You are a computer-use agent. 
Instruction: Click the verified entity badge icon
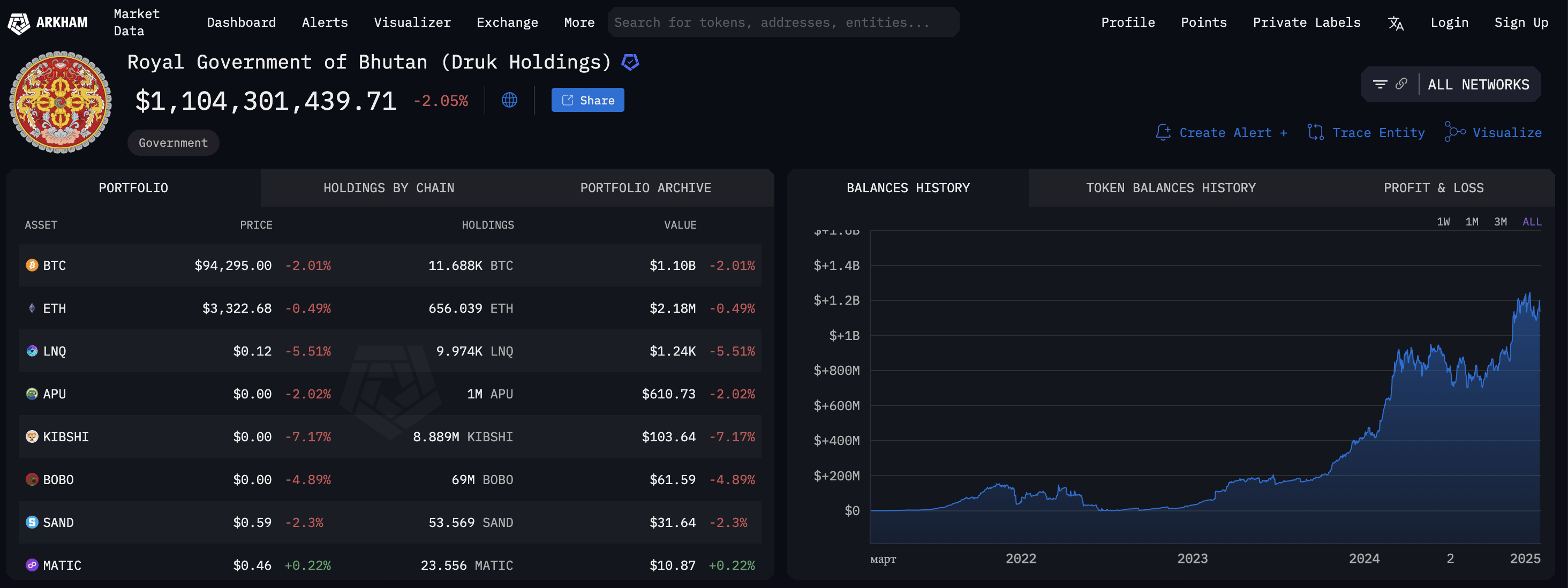630,62
